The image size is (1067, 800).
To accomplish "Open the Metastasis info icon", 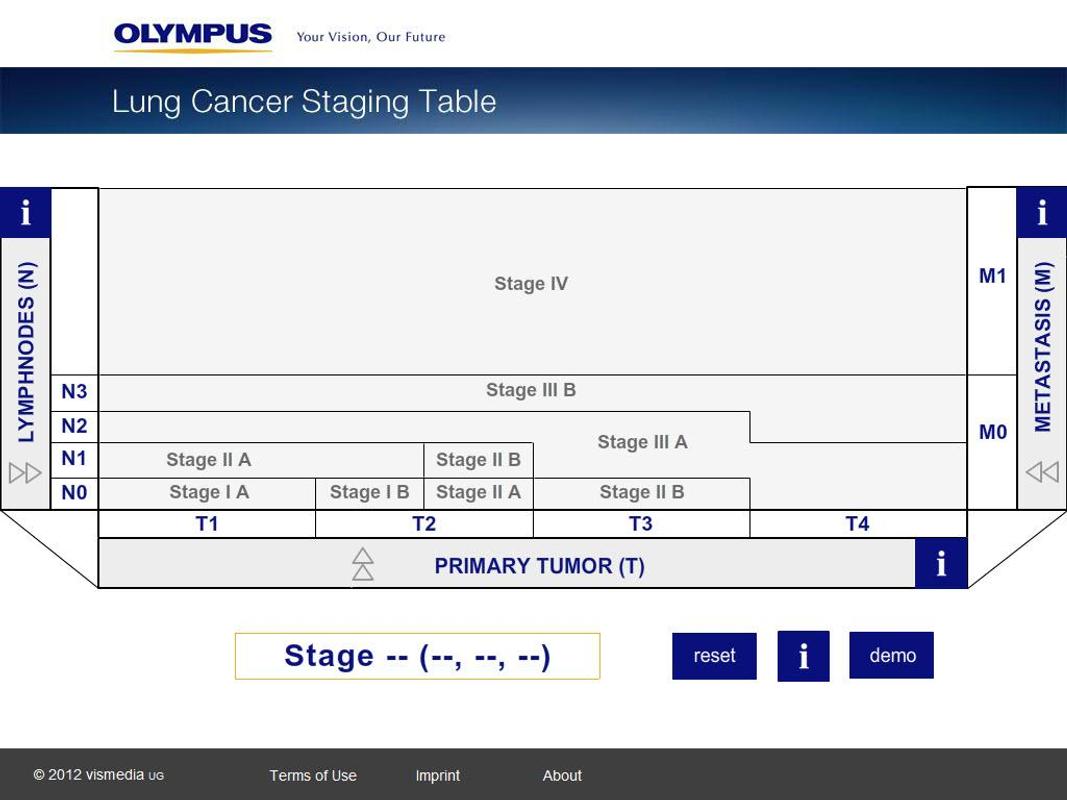I will pos(1042,212).
